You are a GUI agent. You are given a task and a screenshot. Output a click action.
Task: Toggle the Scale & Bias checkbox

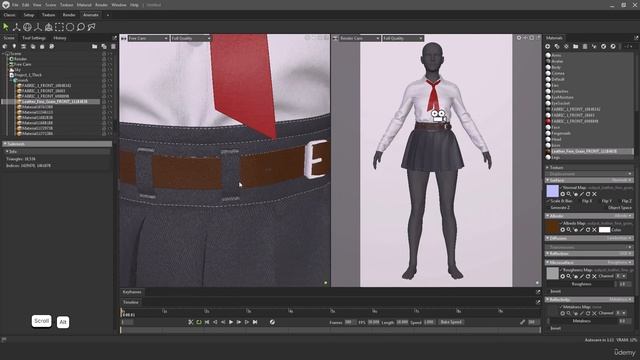pos(548,201)
